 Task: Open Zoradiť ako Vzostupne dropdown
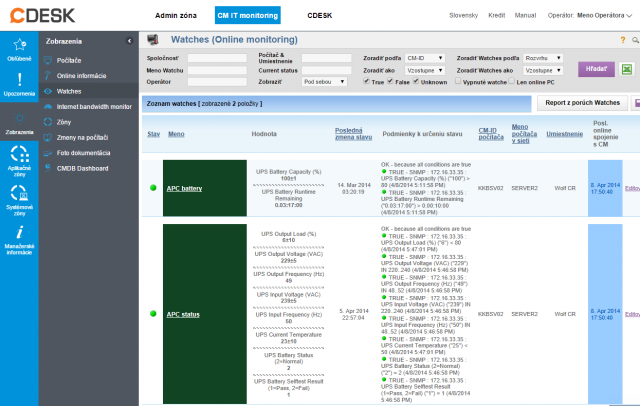(x=424, y=70)
